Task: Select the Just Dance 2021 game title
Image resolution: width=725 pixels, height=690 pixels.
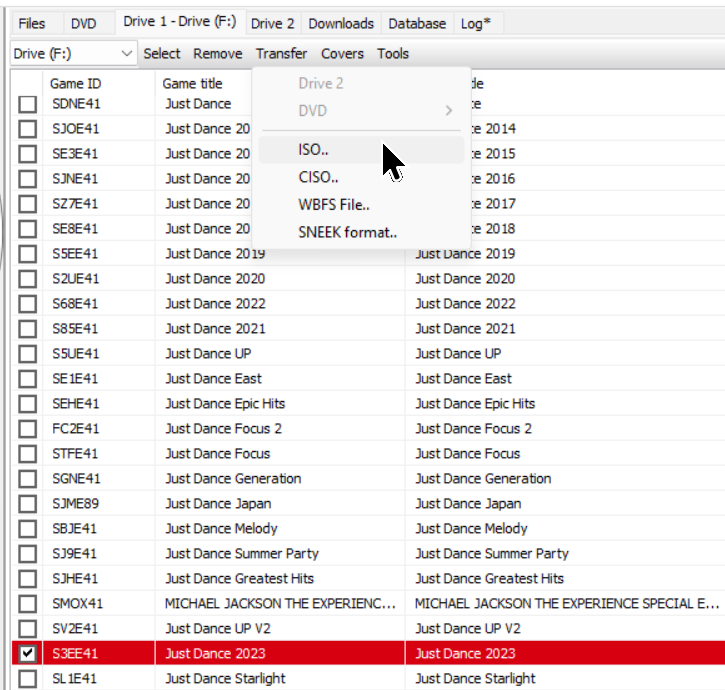Action: 215,329
